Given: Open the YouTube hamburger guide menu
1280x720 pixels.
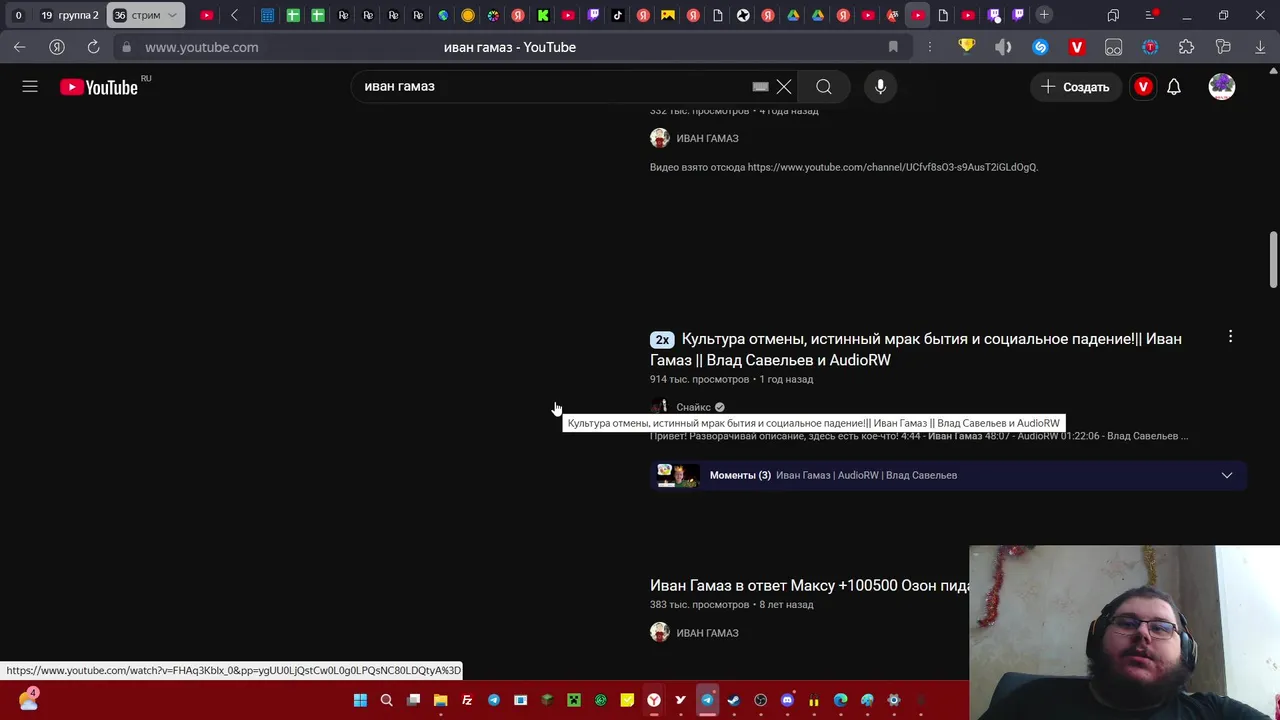Looking at the screenshot, I should pos(30,87).
